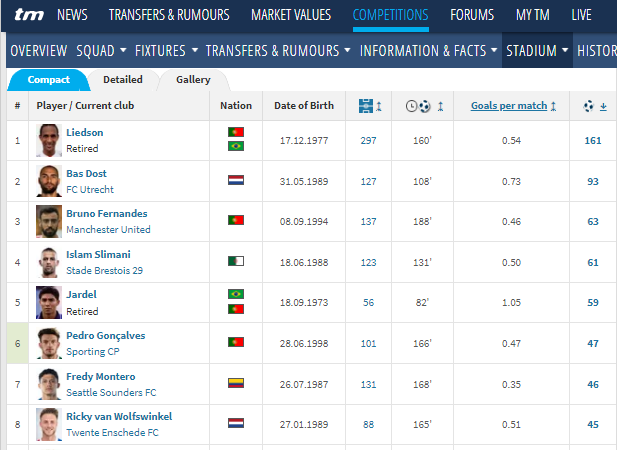Screen dimensions: 617x450
Task: Sort by matches played pitch icon
Action: pyautogui.click(x=365, y=105)
